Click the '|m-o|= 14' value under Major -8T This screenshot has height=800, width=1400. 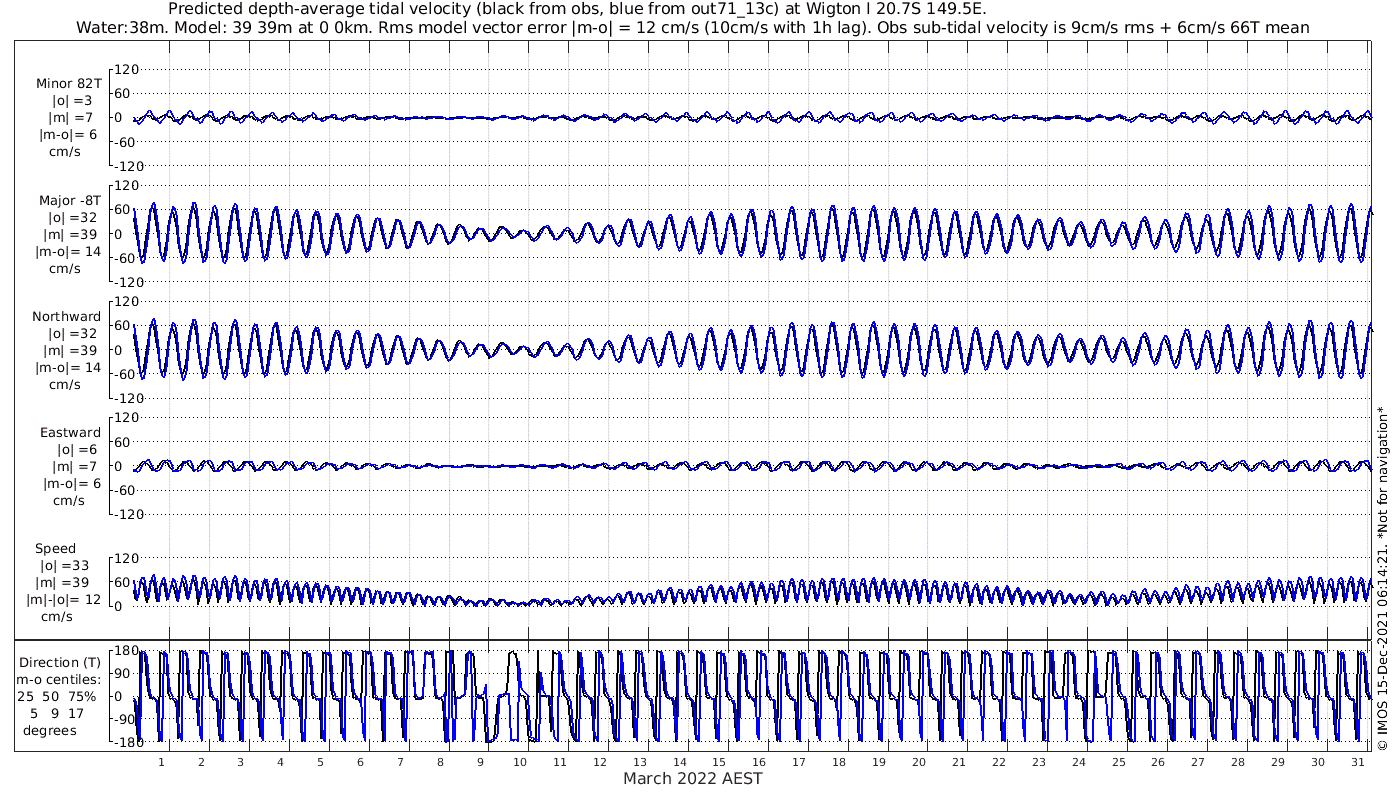point(70,251)
